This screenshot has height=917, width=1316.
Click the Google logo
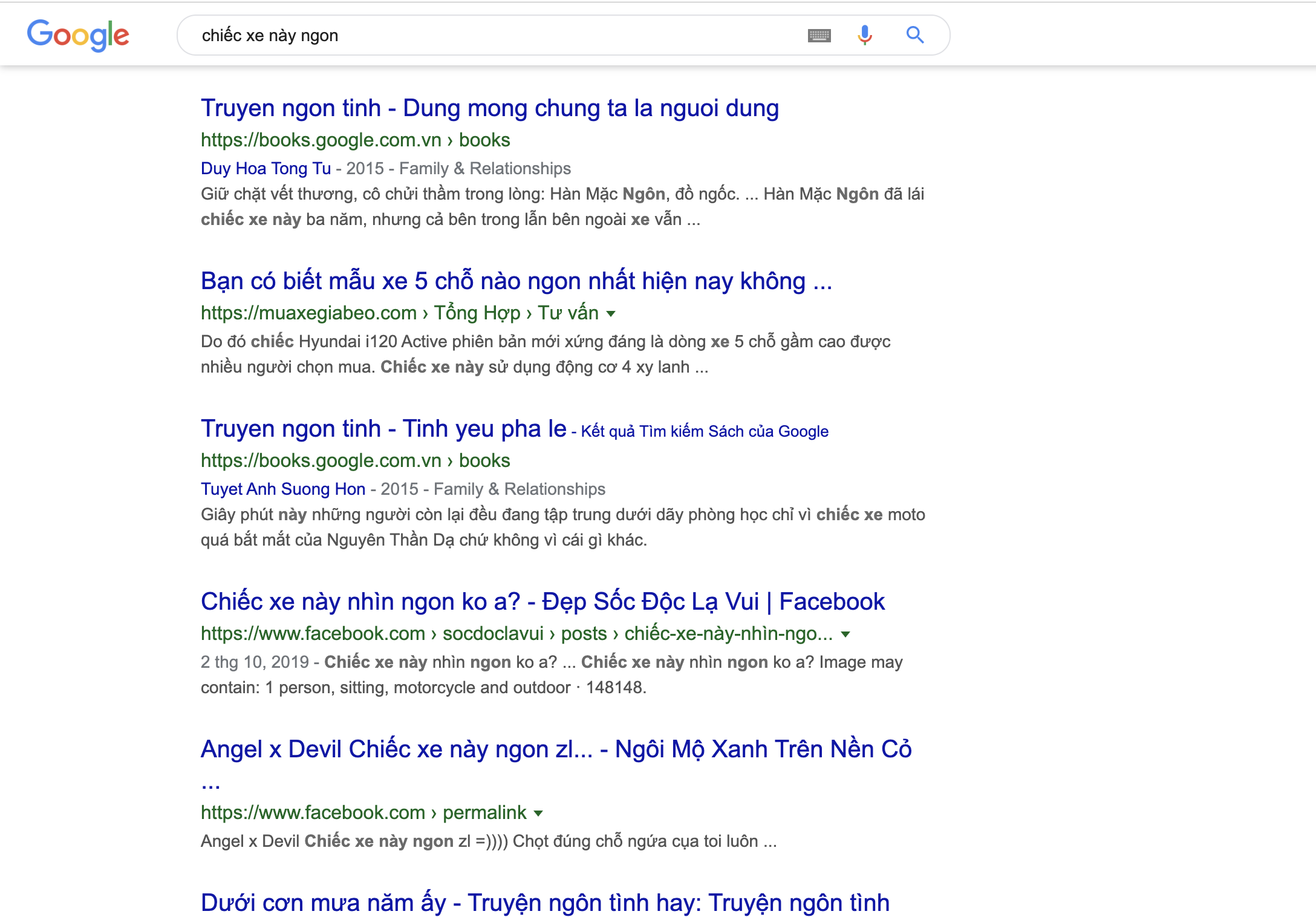(78, 35)
